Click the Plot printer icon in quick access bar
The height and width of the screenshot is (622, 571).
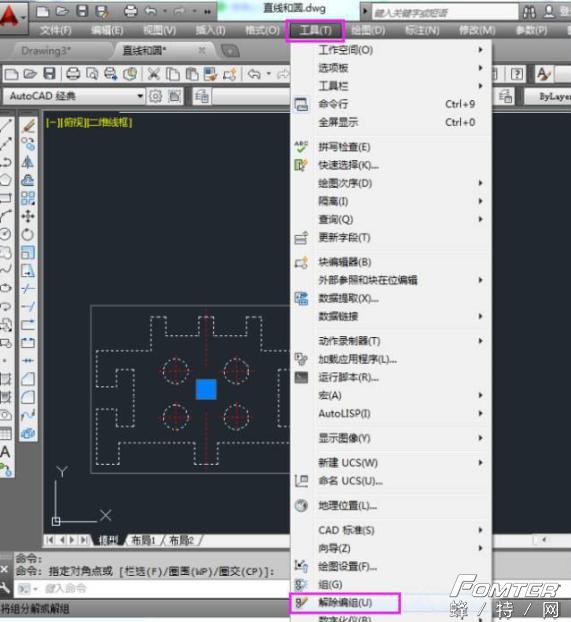click(130, 11)
